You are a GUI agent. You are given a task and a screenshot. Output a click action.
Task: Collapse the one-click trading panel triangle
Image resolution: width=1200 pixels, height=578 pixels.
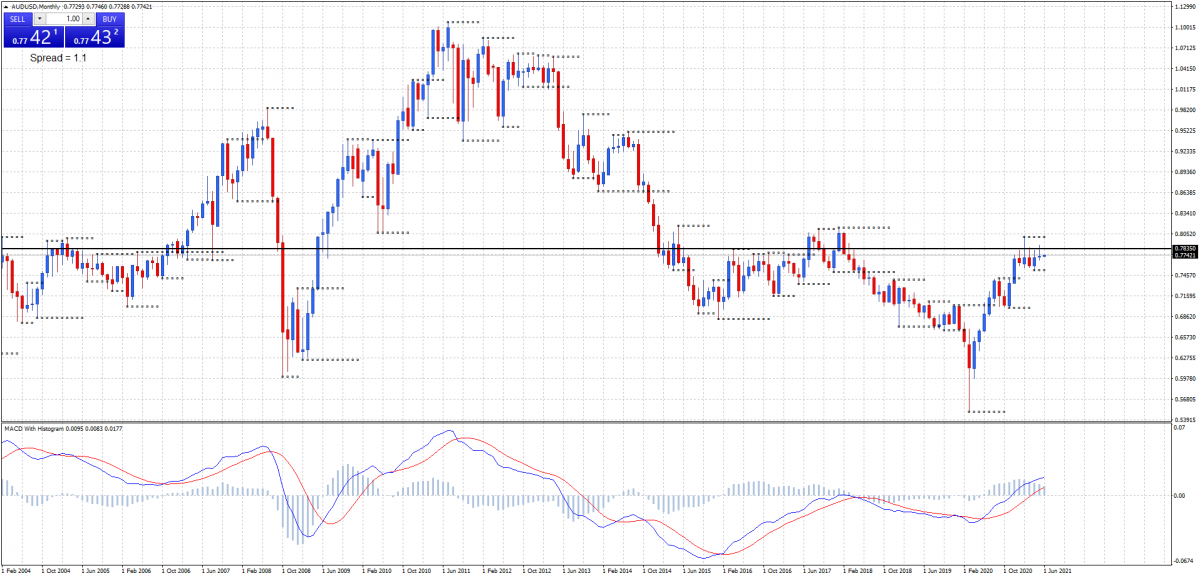point(6,6)
